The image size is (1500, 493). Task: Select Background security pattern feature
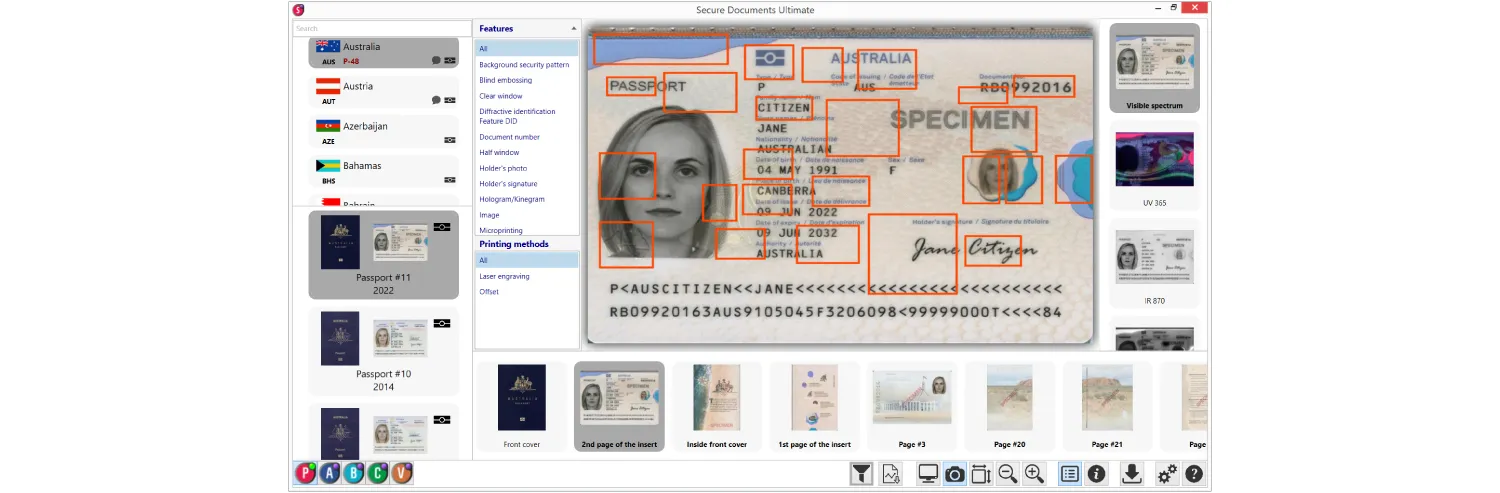[x=526, y=64]
